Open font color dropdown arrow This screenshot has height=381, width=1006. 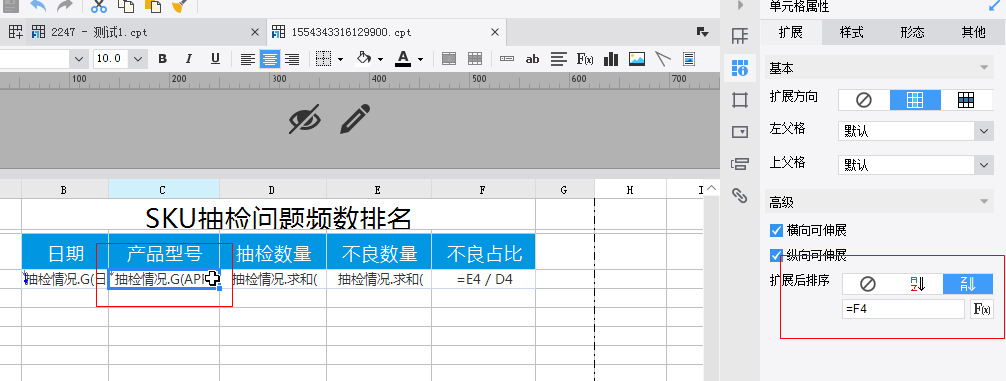tap(420, 59)
